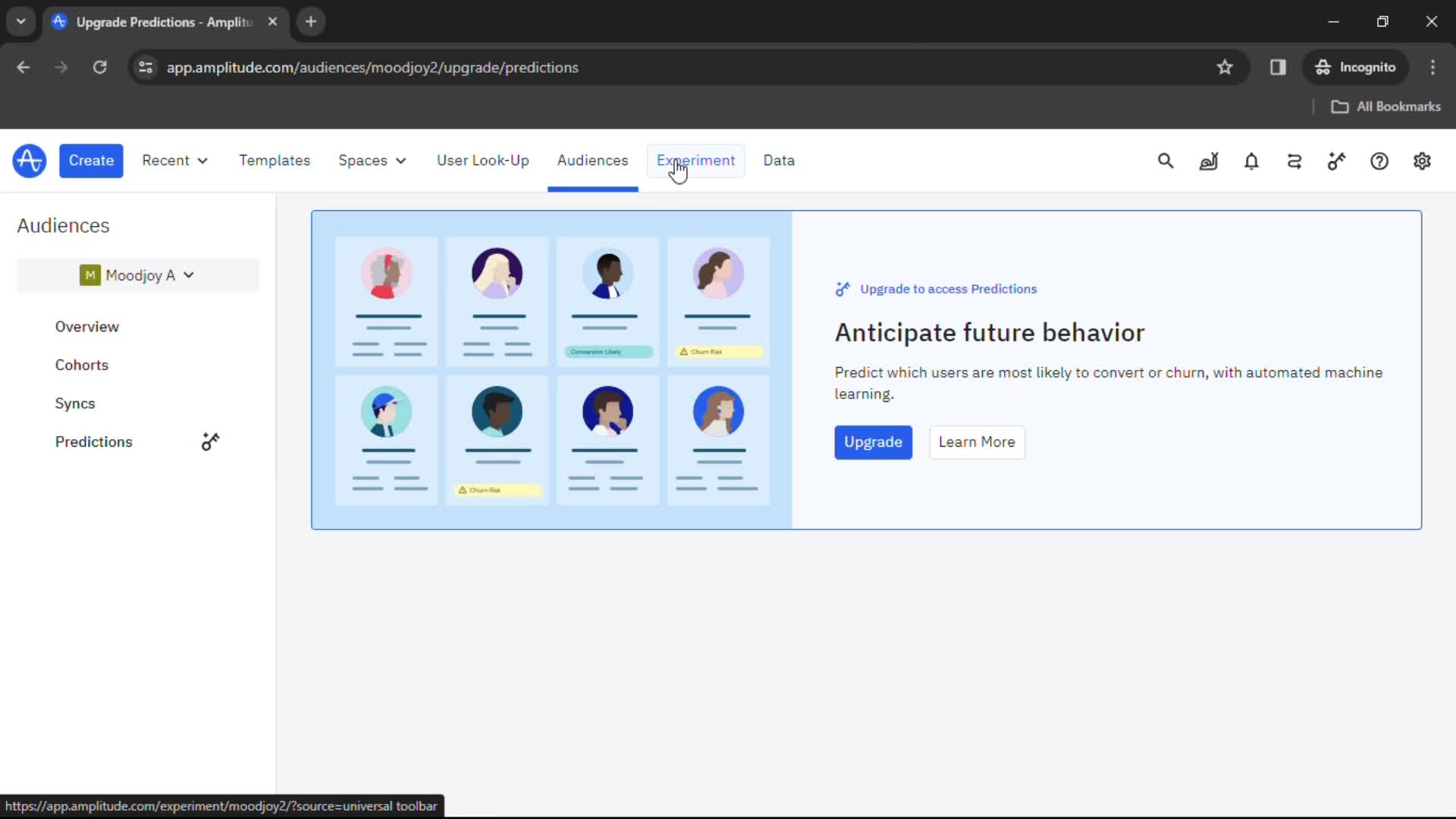This screenshot has height=819, width=1456.
Task: Bookmark this page with the star icon
Action: 1225,67
